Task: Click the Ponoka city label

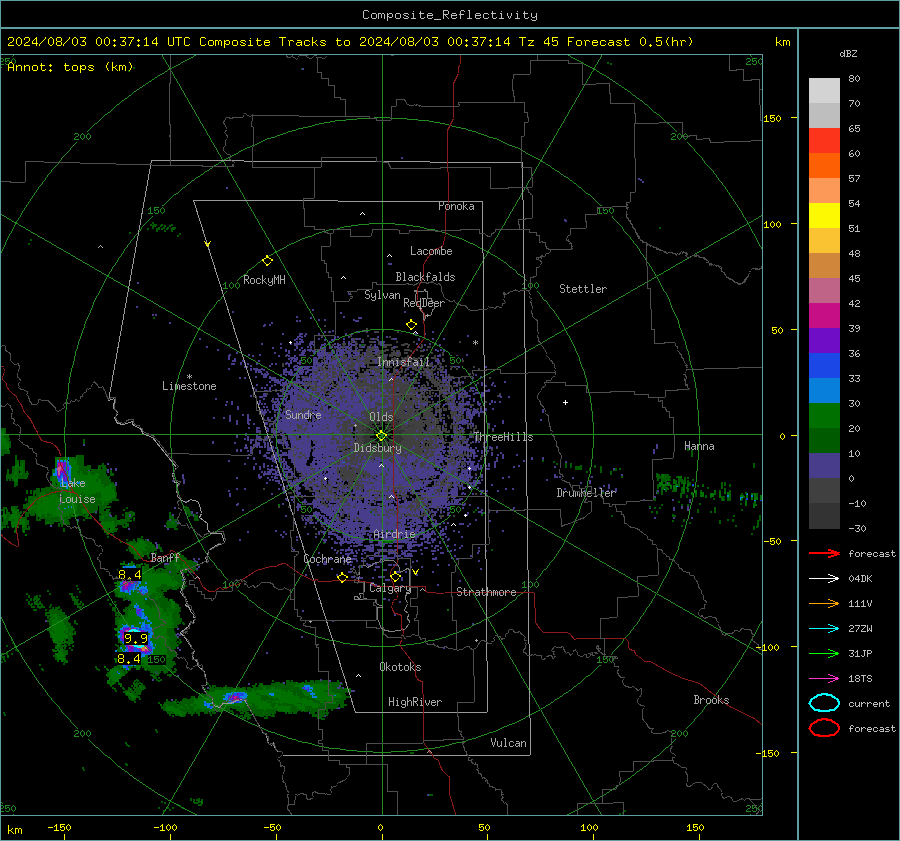Action: pyautogui.click(x=456, y=206)
